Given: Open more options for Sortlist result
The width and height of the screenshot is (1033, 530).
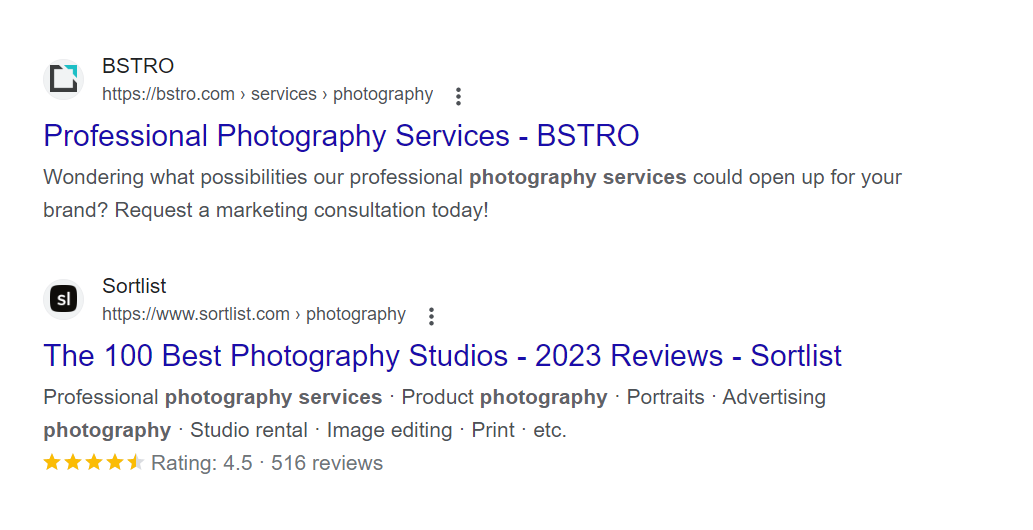Looking at the screenshot, I should click(431, 316).
